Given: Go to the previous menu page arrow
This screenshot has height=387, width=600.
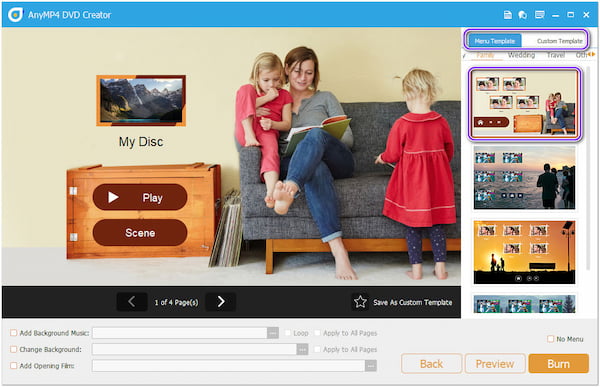Looking at the screenshot, I should [132, 302].
